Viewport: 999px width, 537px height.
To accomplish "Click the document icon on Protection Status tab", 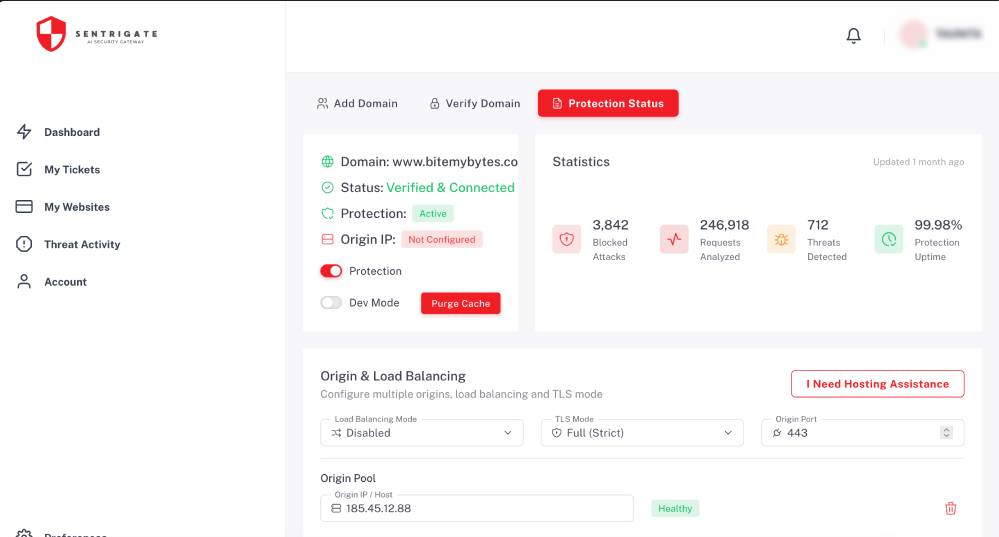I will click(557, 103).
